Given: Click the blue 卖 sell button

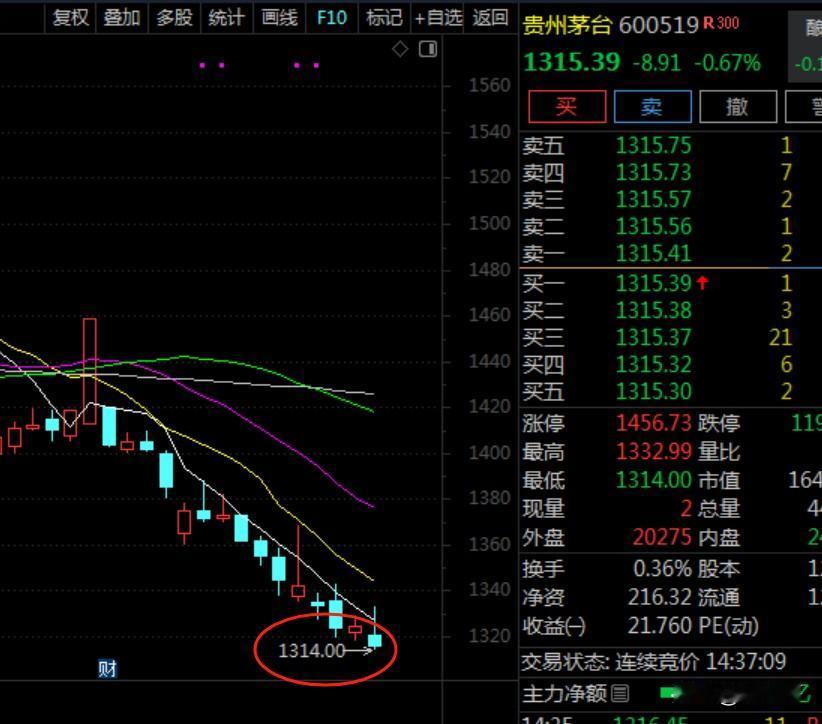Looking at the screenshot, I should (x=653, y=106).
